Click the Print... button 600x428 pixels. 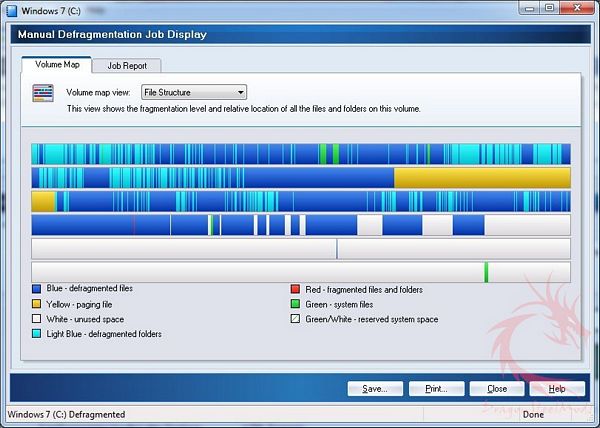(x=435, y=388)
